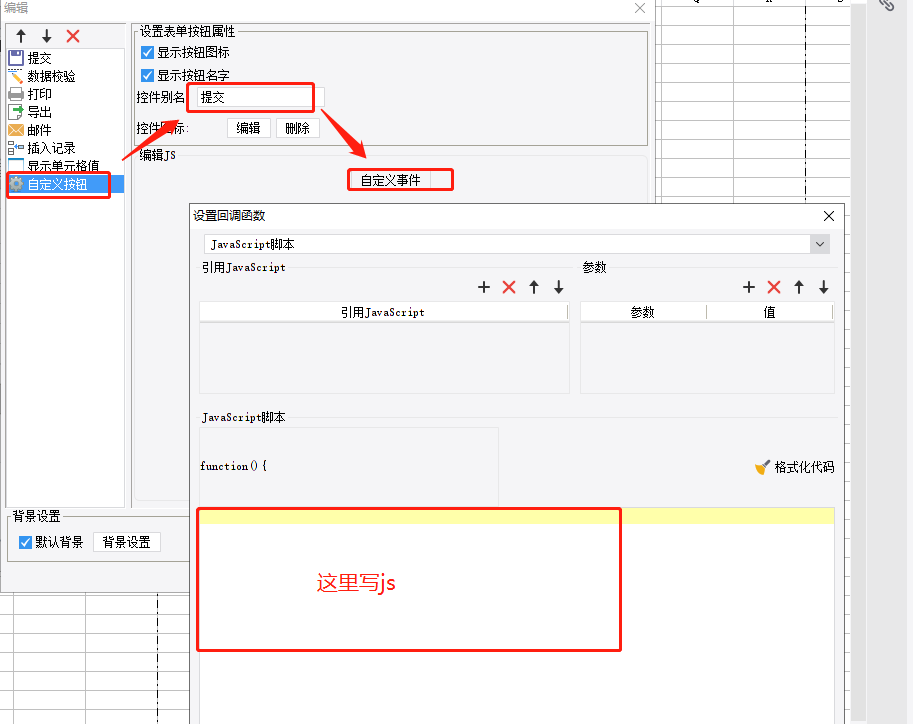Click the 打印 printer icon
This screenshot has width=913, height=724.
pos(16,94)
